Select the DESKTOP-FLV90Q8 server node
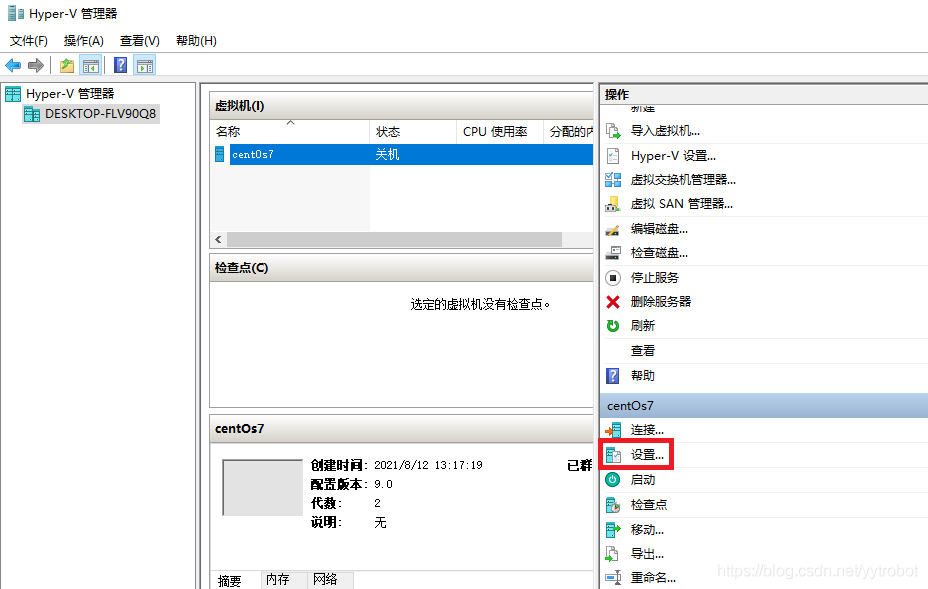The height and width of the screenshot is (589, 928). [x=100, y=114]
